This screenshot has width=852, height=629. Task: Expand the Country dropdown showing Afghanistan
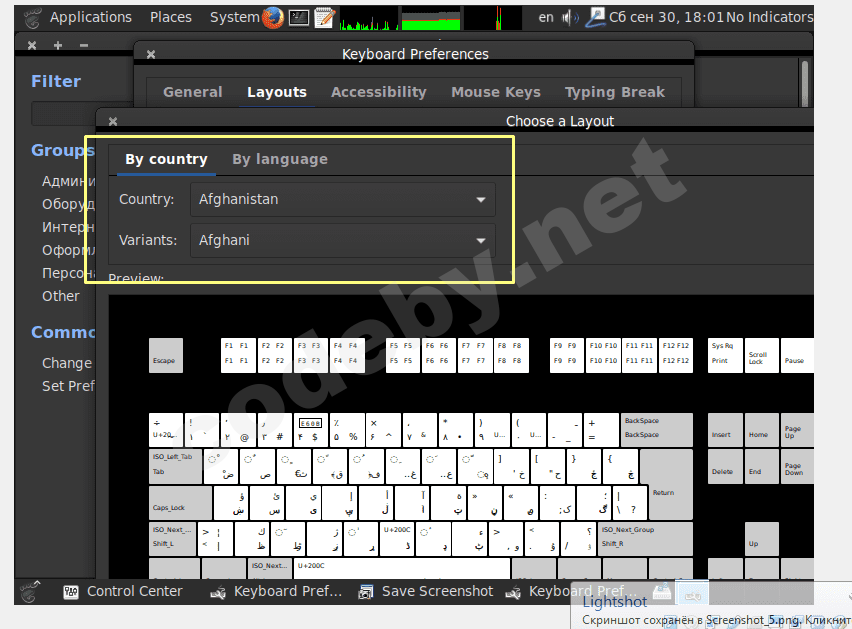[x=343, y=199]
